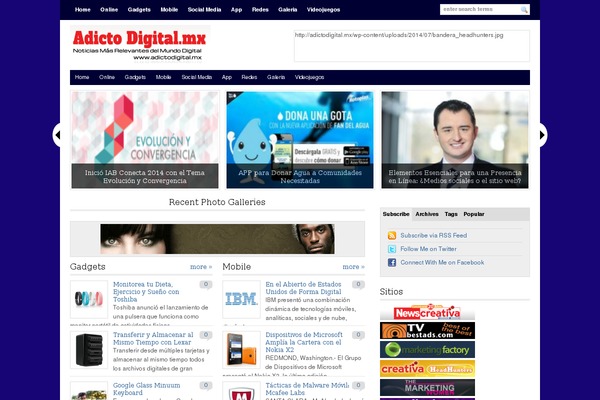Click the Adicto Digital.mx logo
The image size is (600, 400).
click(140, 44)
